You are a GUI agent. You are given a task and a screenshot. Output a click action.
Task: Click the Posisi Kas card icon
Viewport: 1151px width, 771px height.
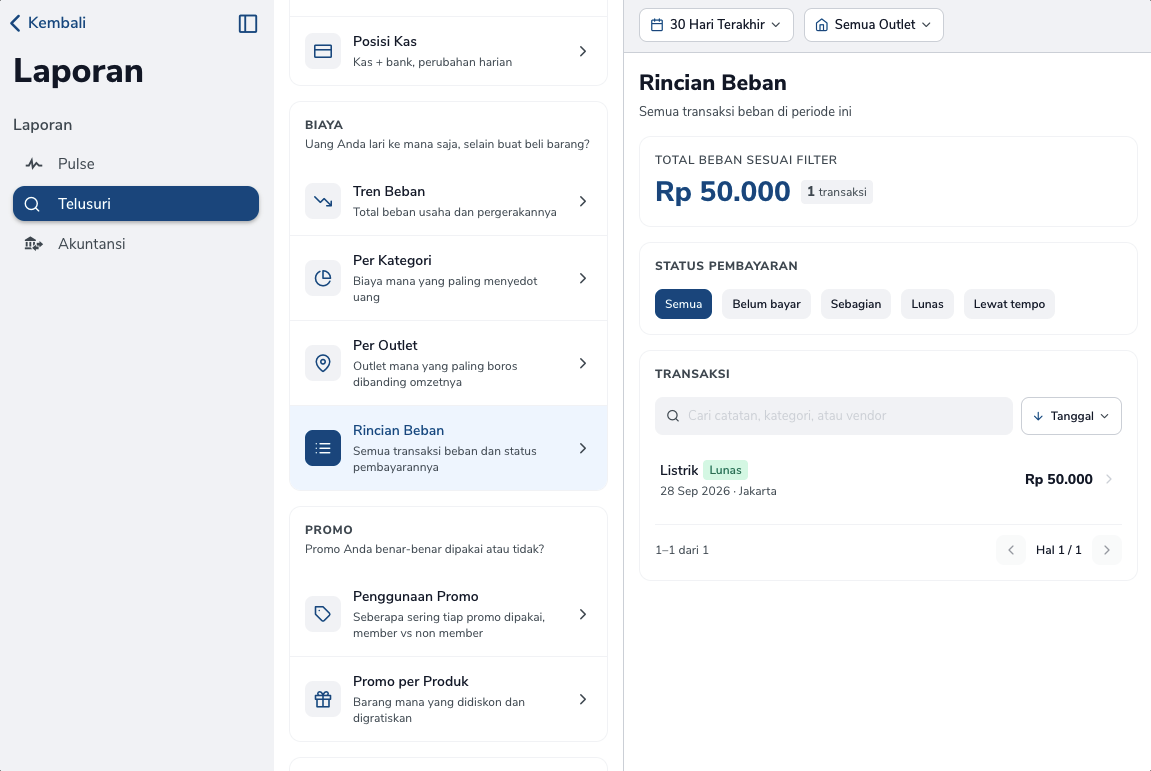point(323,51)
